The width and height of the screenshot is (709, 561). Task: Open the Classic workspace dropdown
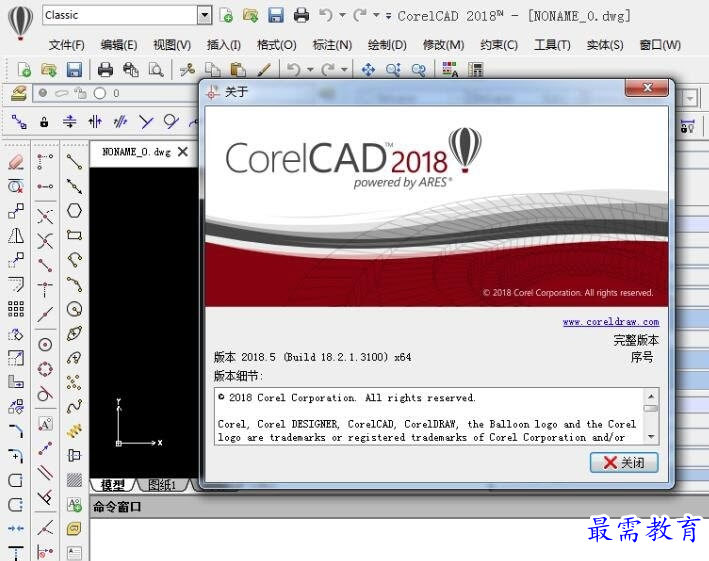204,15
